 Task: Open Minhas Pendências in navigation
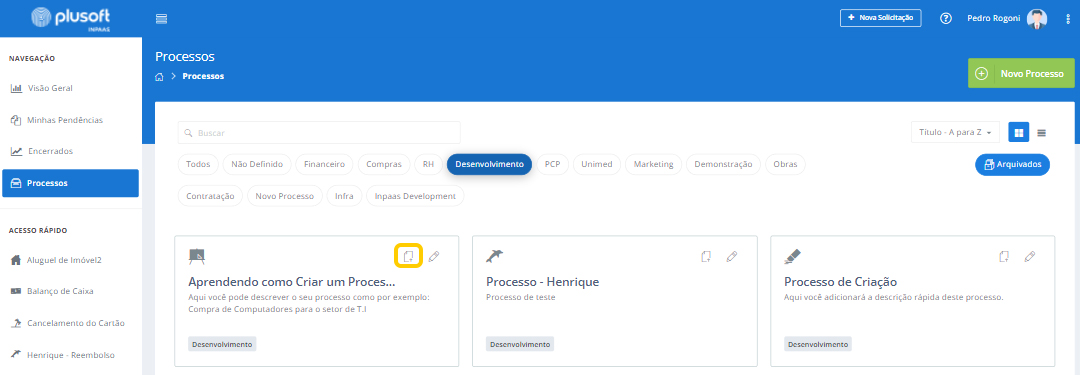coord(56,120)
